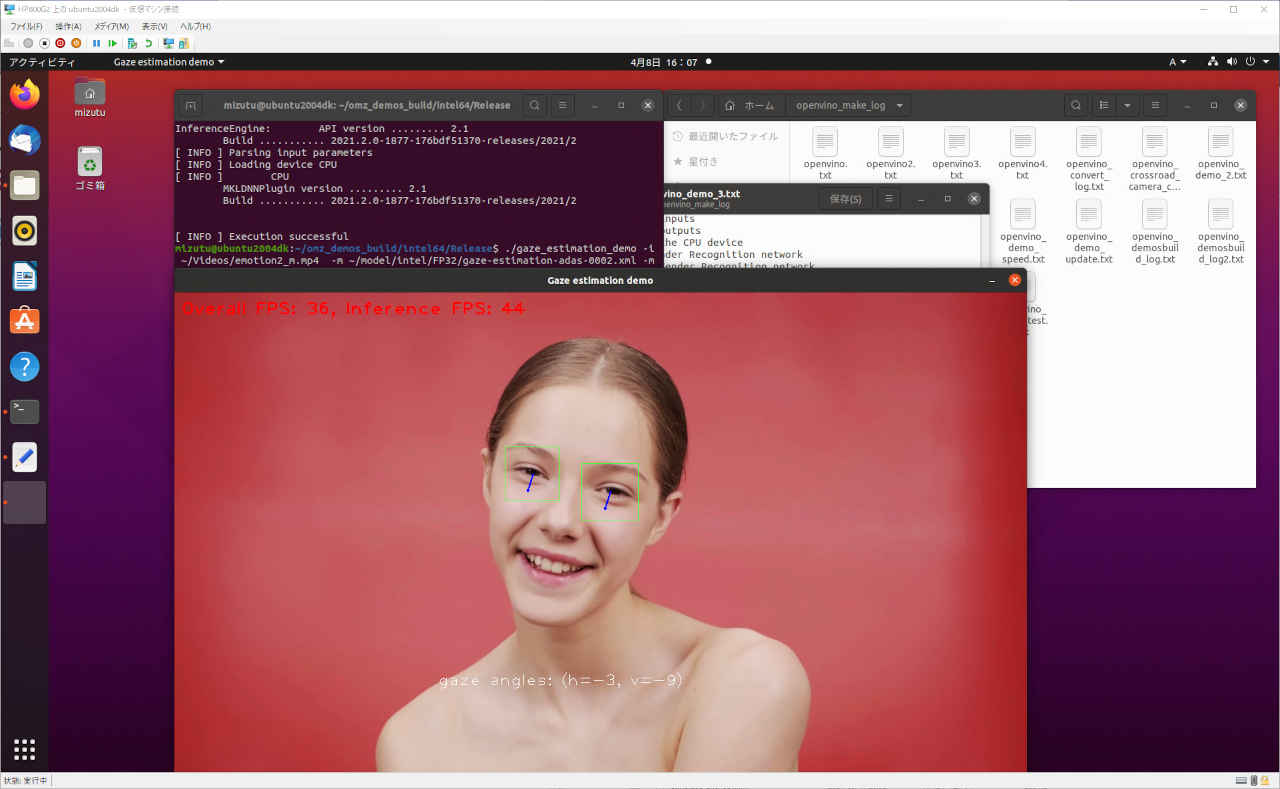Show Applications grid in the dock

[x=25, y=749]
